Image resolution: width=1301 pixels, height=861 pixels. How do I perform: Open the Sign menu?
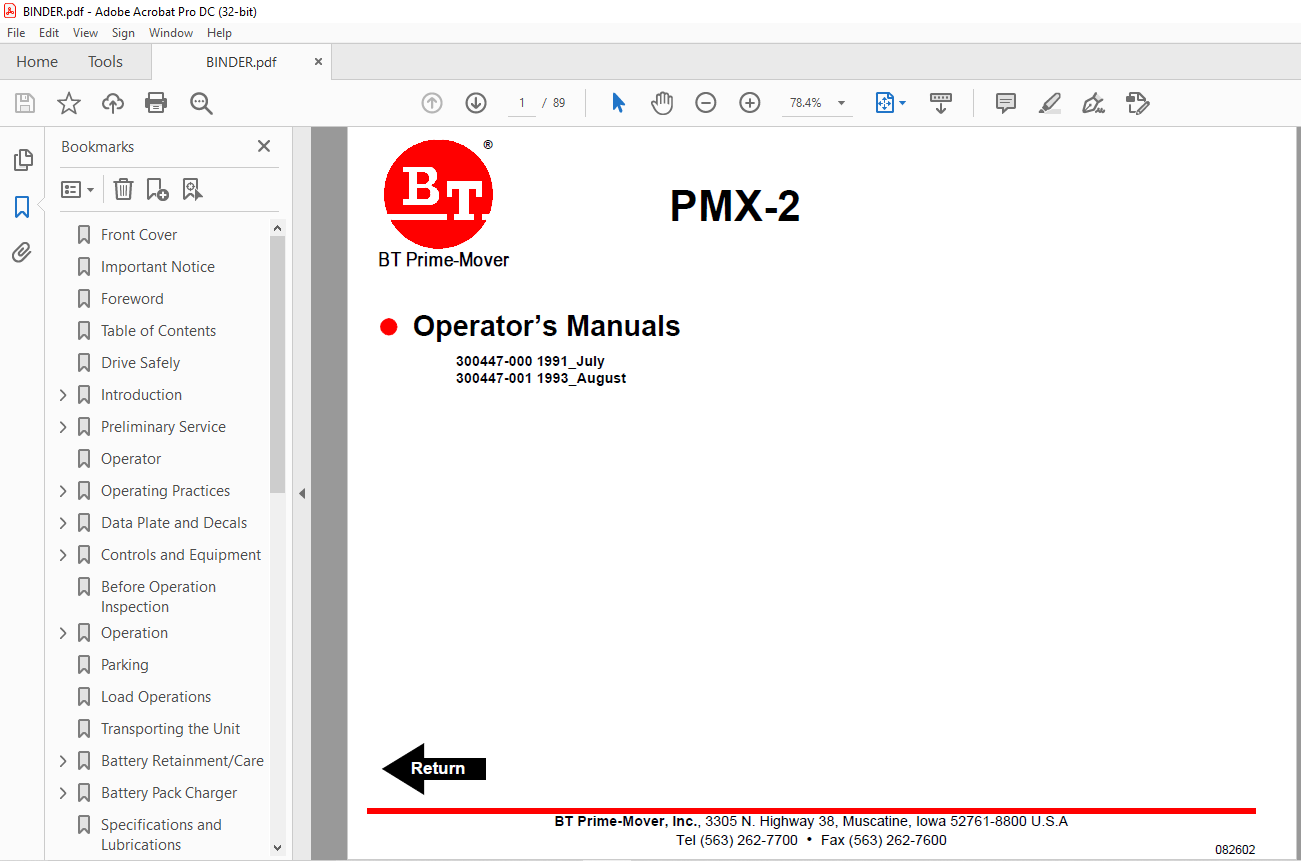tap(123, 33)
